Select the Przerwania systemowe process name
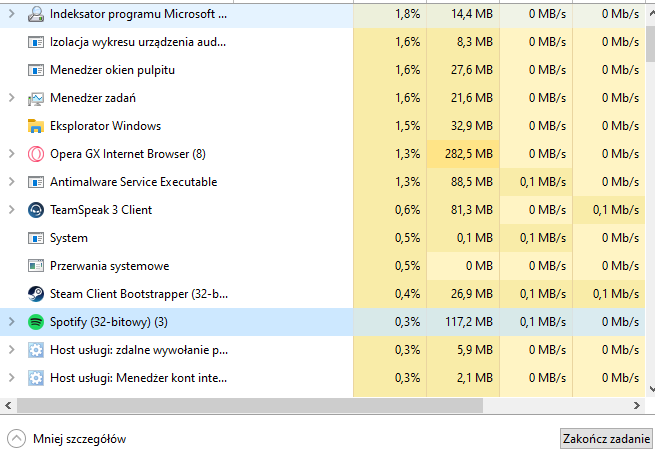The image size is (655, 461). pos(109,266)
